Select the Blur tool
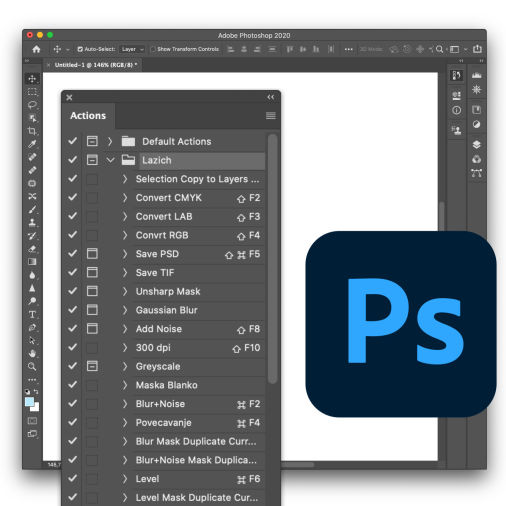This screenshot has height=506, width=506. 32,275
